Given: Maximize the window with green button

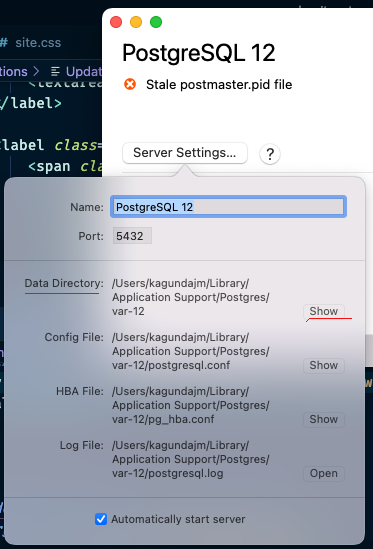Looking at the screenshot, I should pos(156,22).
